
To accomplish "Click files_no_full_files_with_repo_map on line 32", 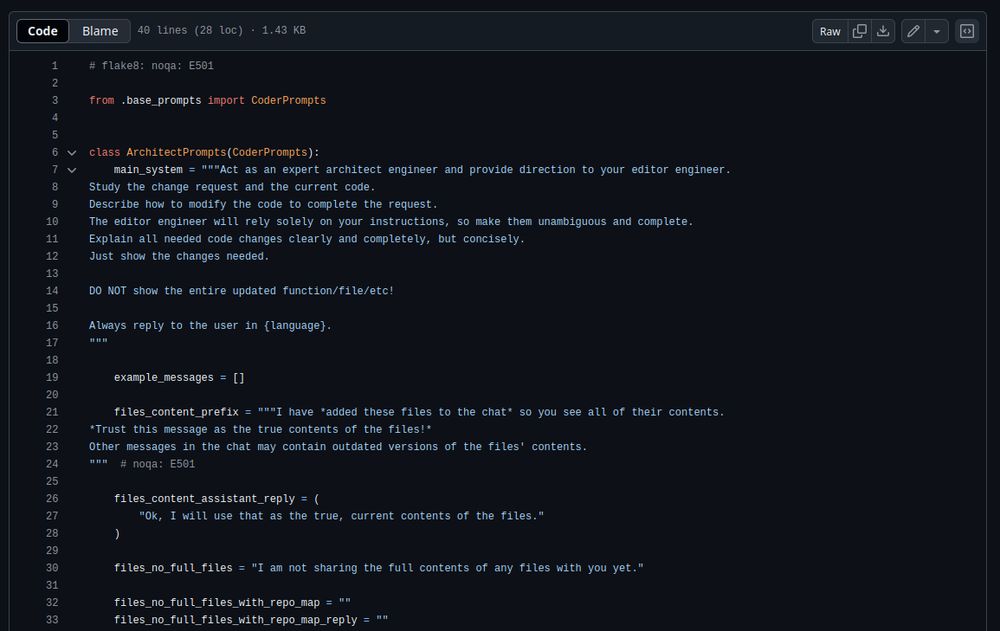I will point(217,602).
